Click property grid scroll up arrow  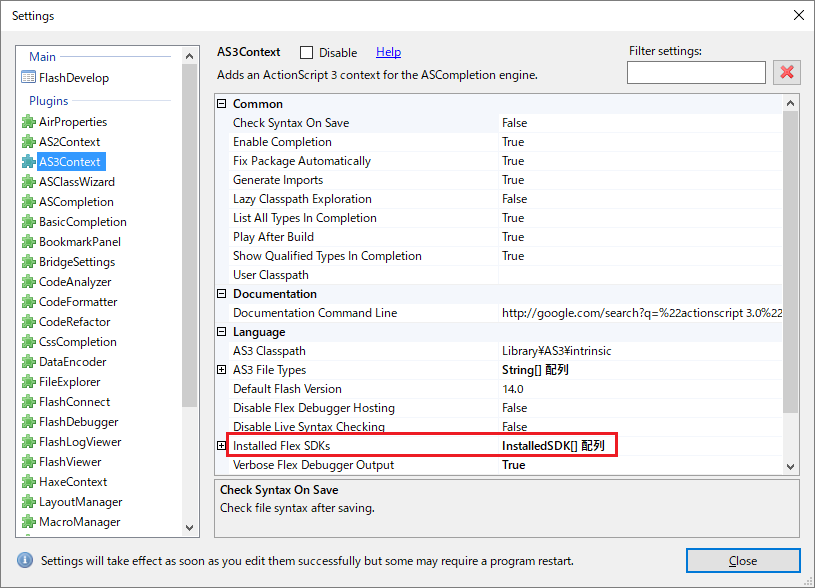pyautogui.click(x=791, y=103)
